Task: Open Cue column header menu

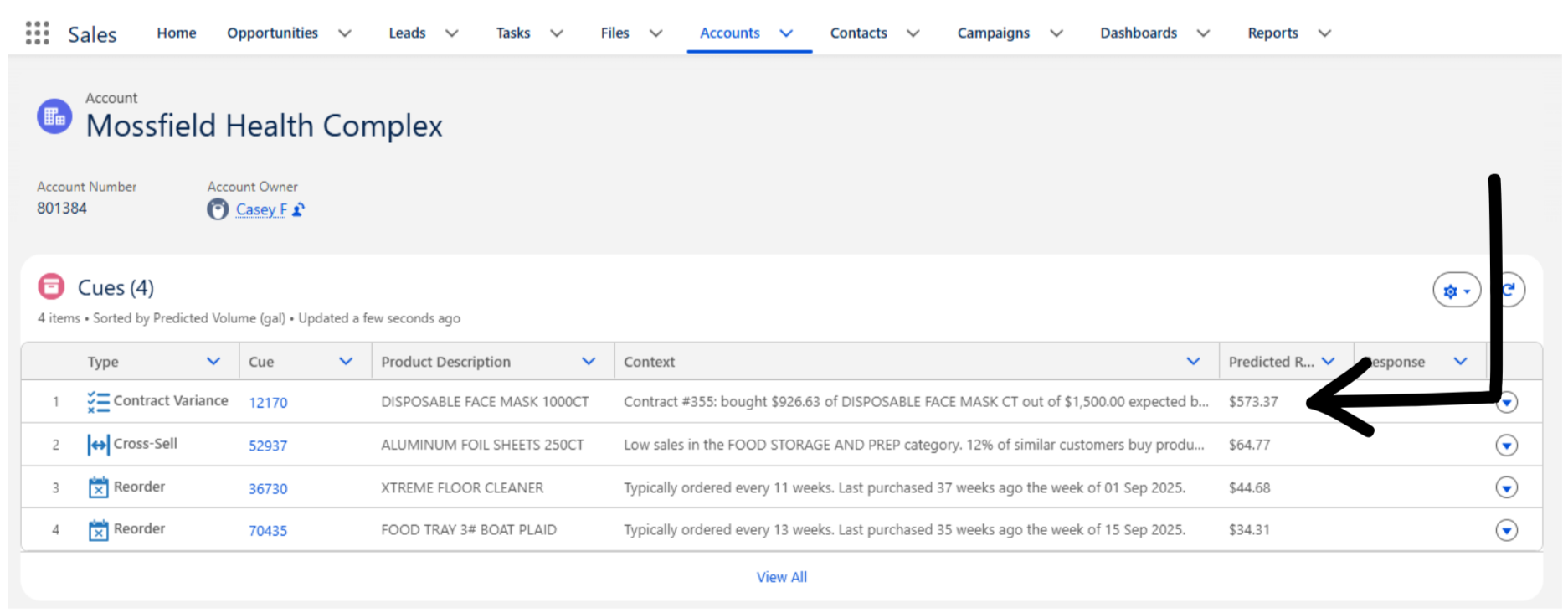Action: [346, 361]
